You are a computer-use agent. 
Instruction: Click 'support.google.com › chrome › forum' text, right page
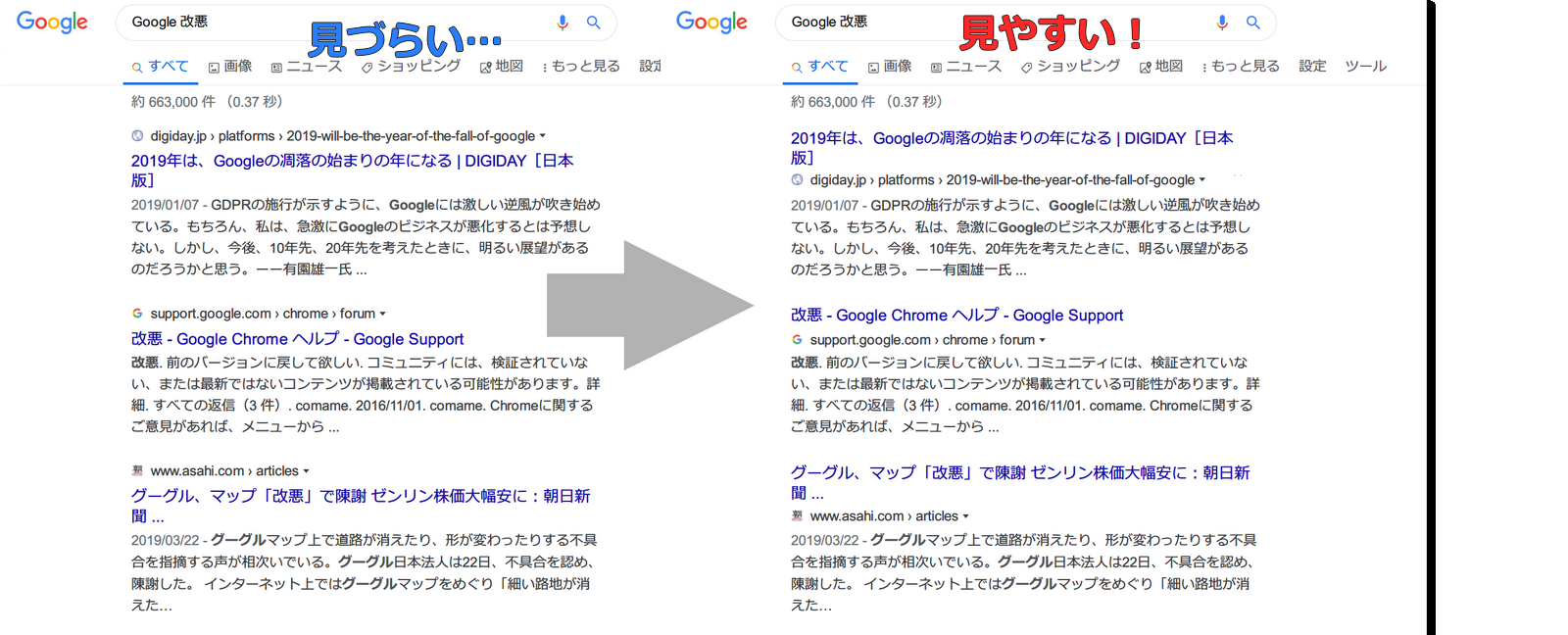922,340
